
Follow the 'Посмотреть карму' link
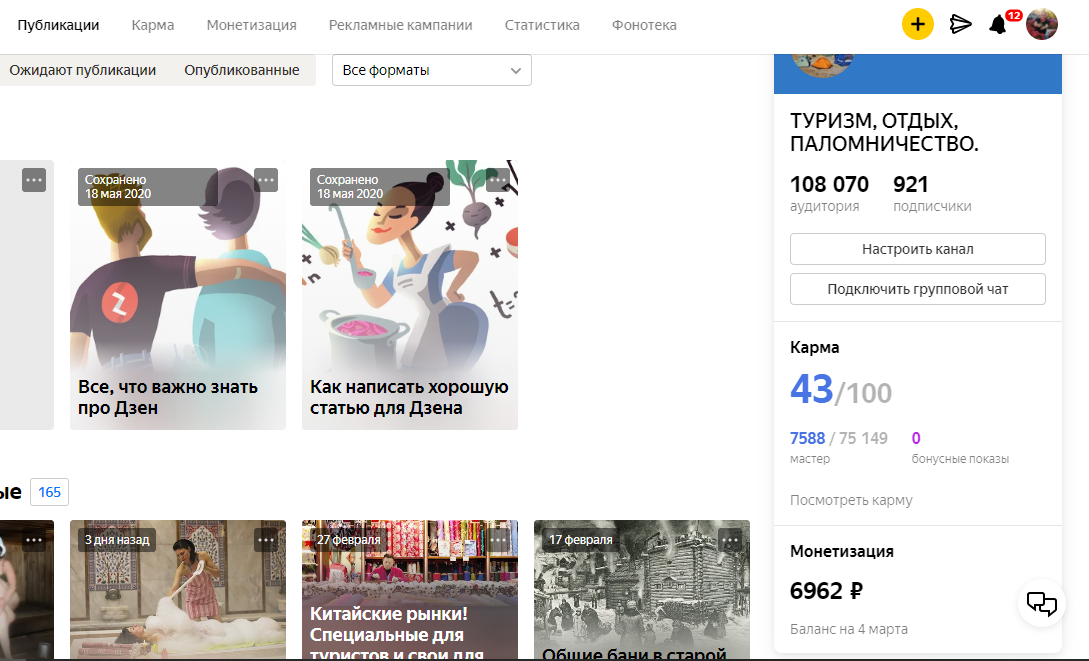click(x=851, y=500)
